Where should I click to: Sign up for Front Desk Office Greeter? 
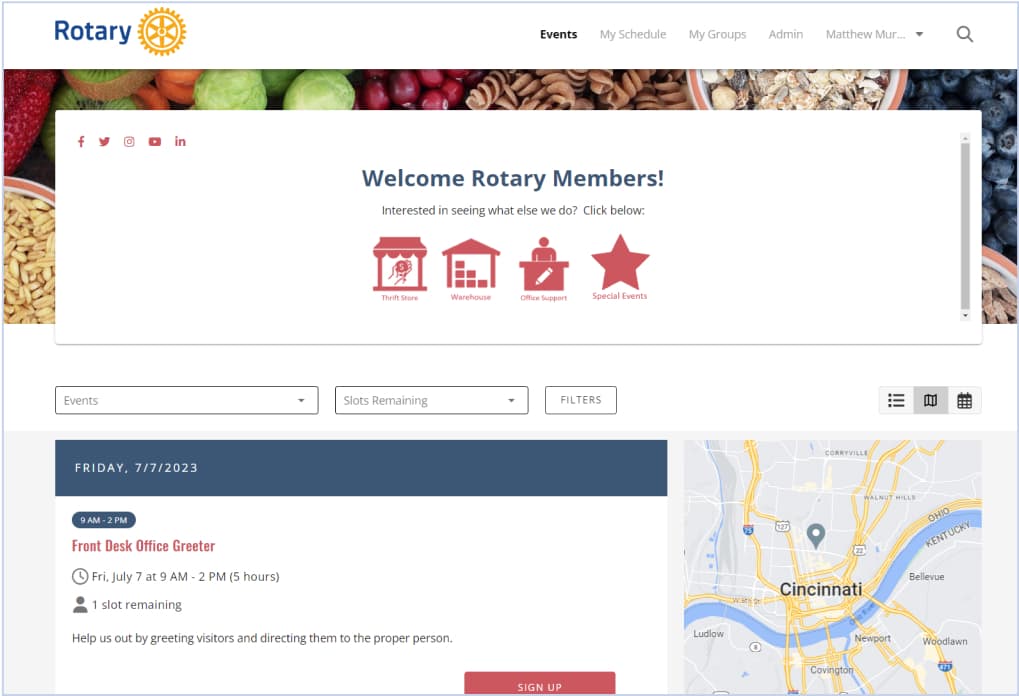click(539, 686)
